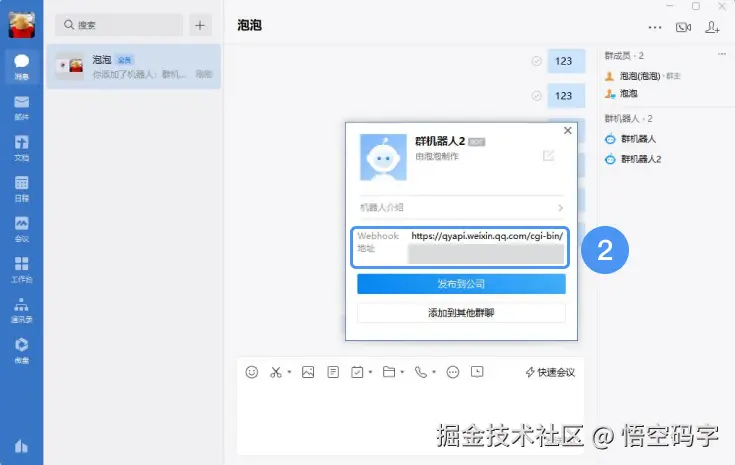Select second member 泡泡 in list

click(x=621, y=94)
